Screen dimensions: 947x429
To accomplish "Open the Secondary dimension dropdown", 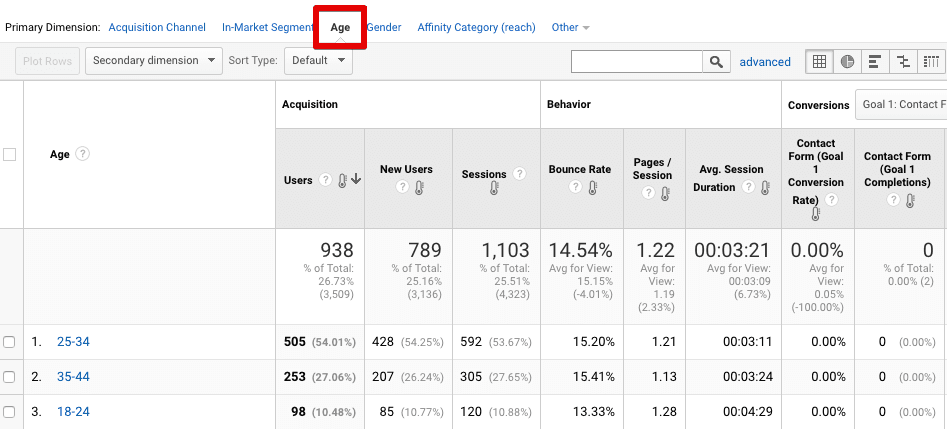I will (x=154, y=61).
